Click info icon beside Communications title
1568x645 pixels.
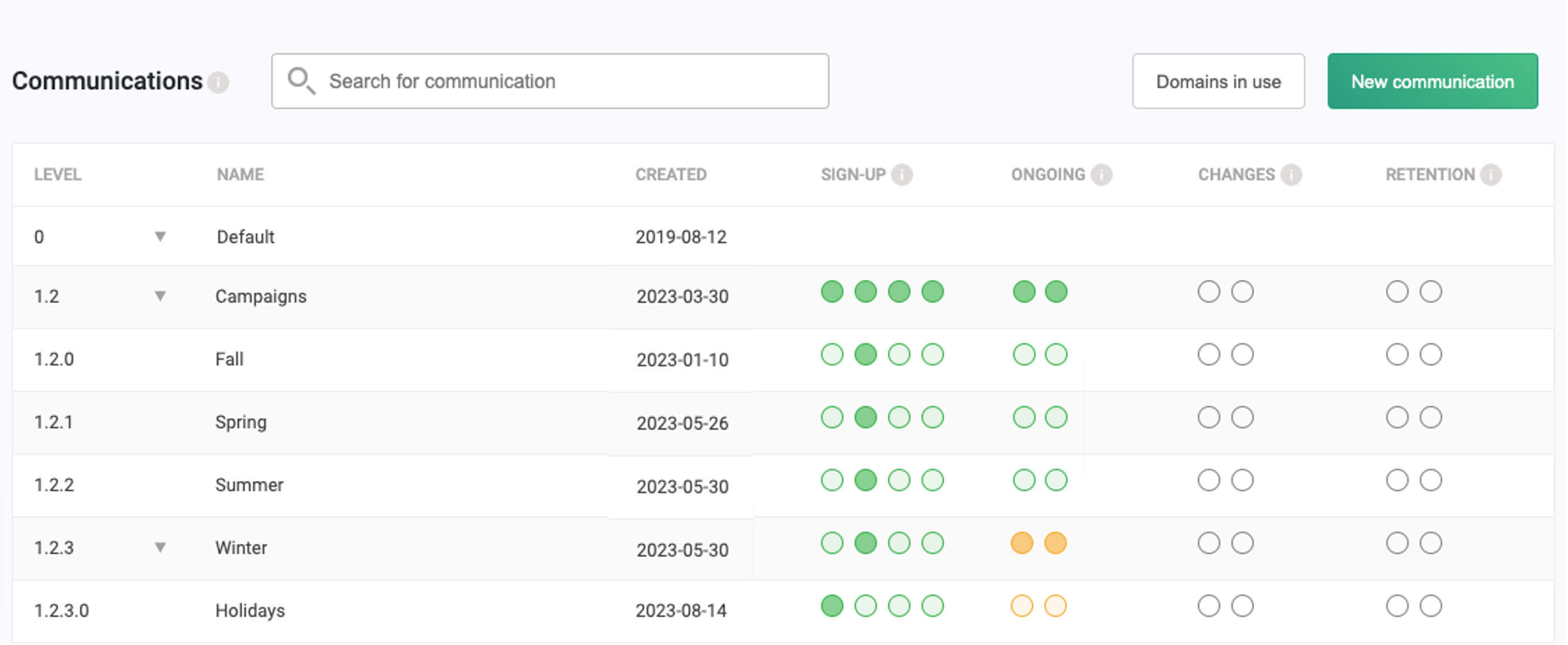pyautogui.click(x=218, y=82)
